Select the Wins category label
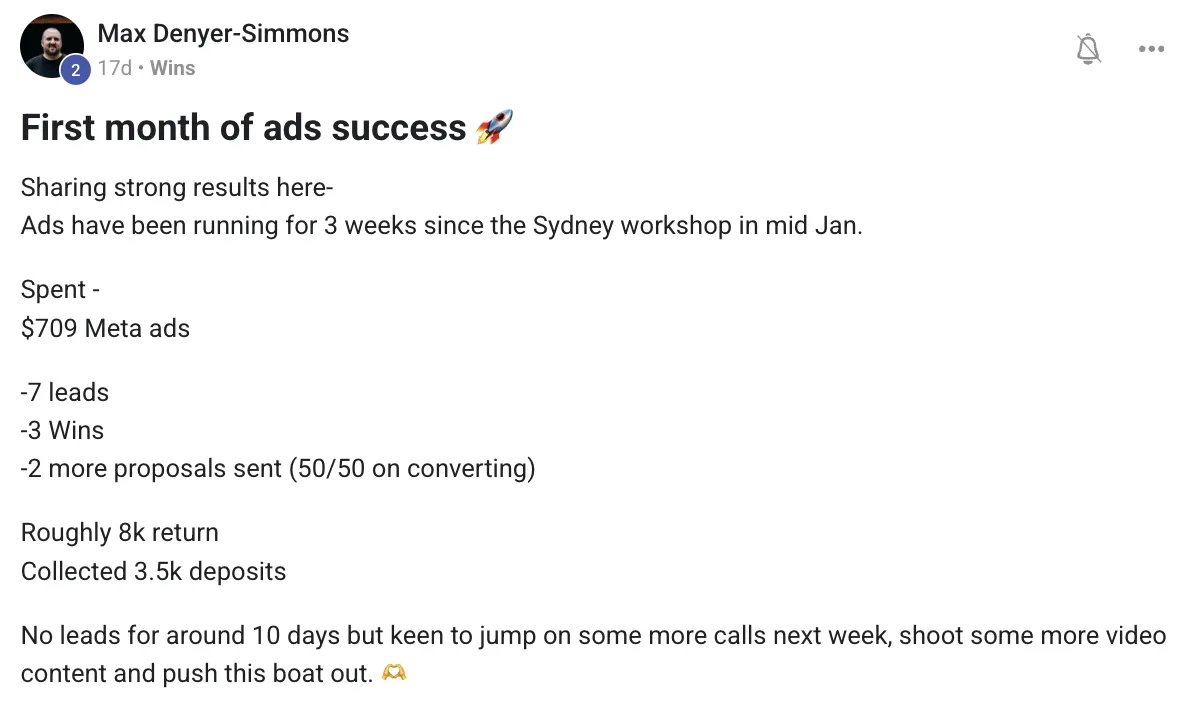Image resolution: width=1192 pixels, height=718 pixels. [172, 68]
